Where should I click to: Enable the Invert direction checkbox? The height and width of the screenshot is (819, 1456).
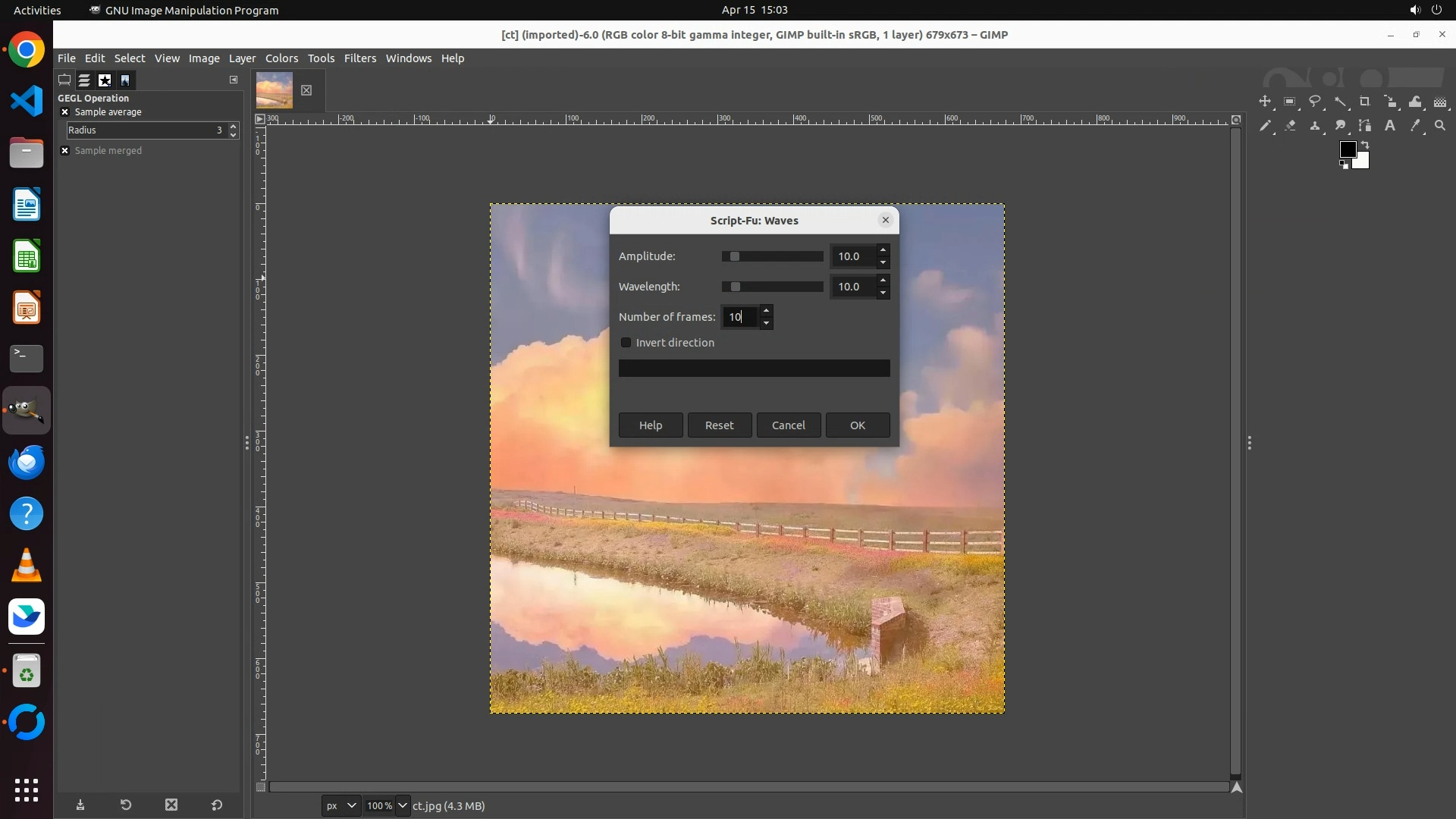[626, 343]
